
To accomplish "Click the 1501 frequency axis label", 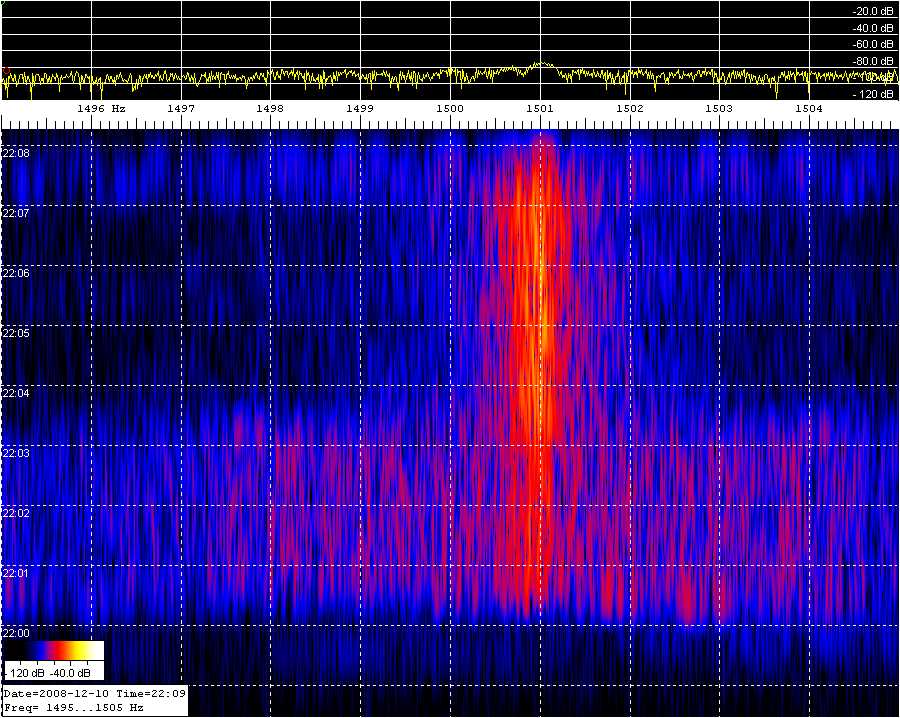I will [540, 108].
